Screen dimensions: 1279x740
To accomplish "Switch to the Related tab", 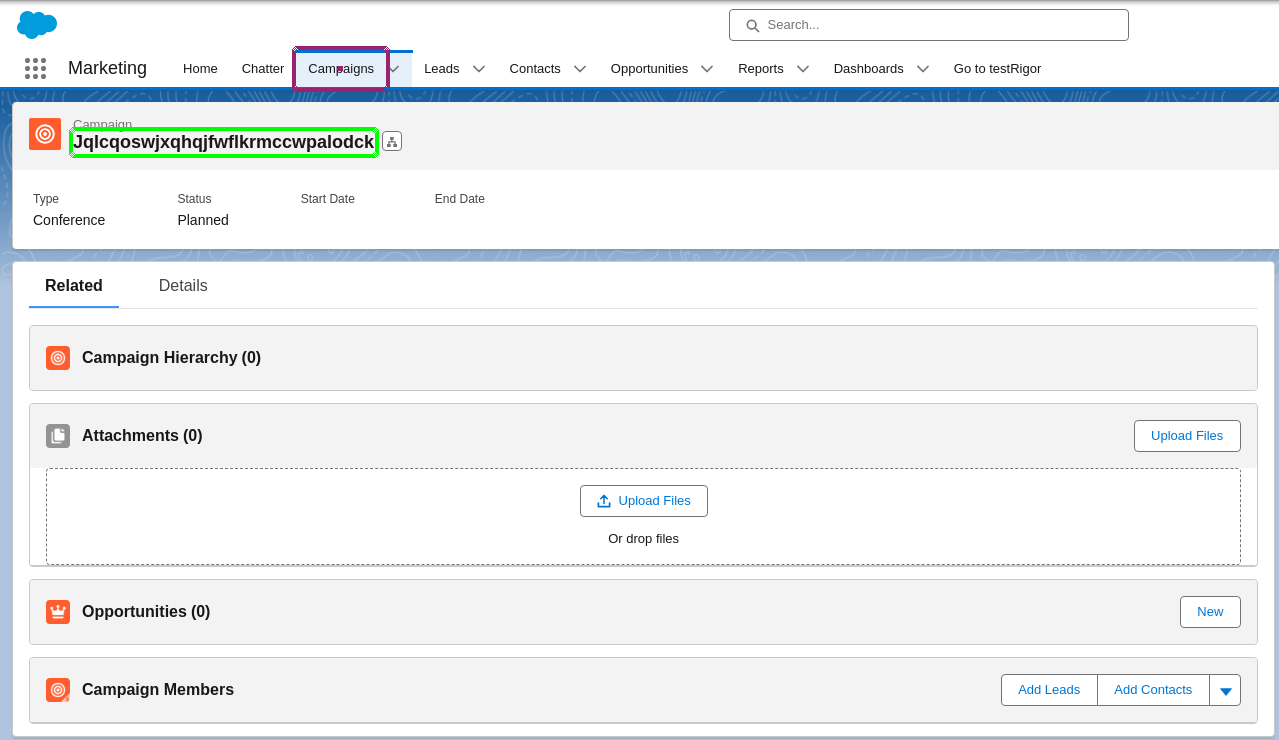I will 74,286.
